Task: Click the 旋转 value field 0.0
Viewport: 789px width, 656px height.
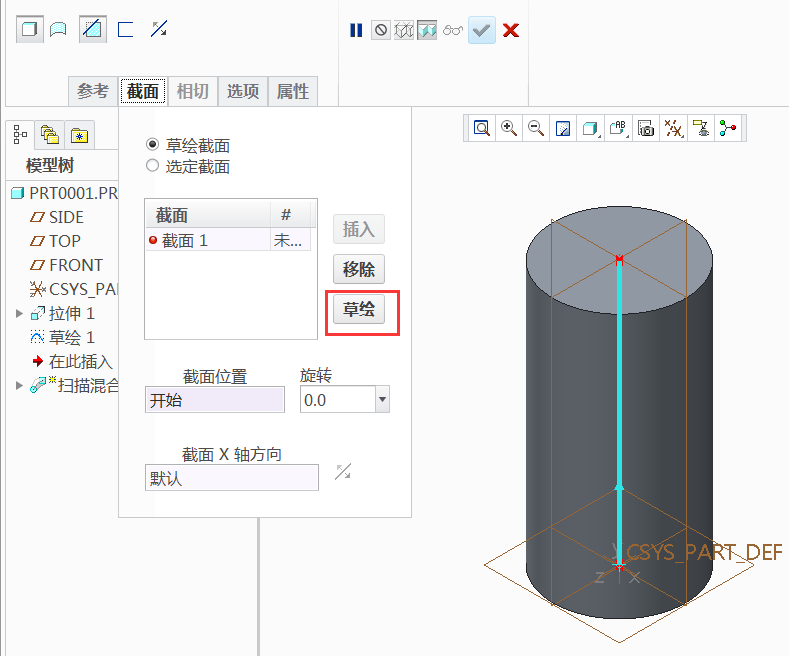Action: [x=338, y=400]
